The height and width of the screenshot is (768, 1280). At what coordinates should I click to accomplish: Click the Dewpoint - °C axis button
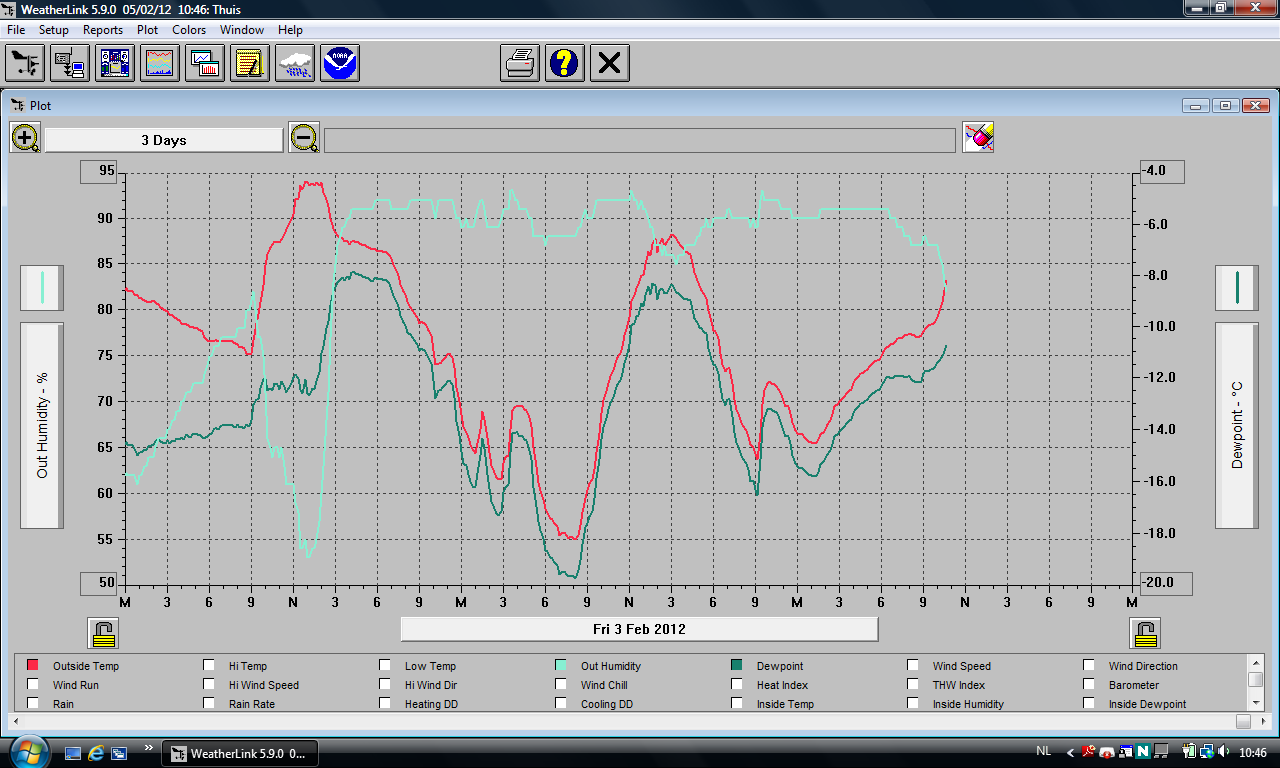(1236, 425)
